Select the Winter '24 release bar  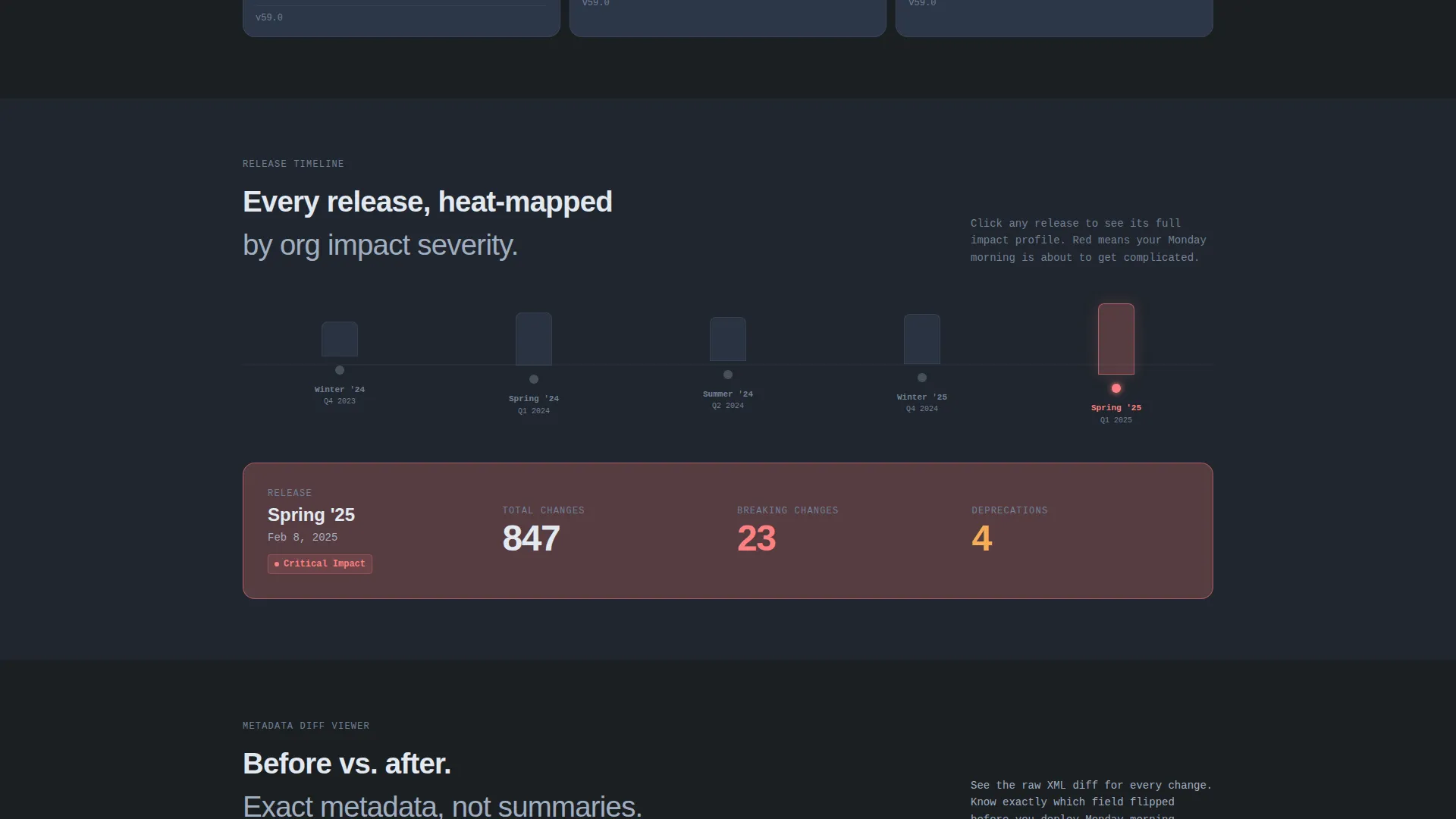click(340, 339)
